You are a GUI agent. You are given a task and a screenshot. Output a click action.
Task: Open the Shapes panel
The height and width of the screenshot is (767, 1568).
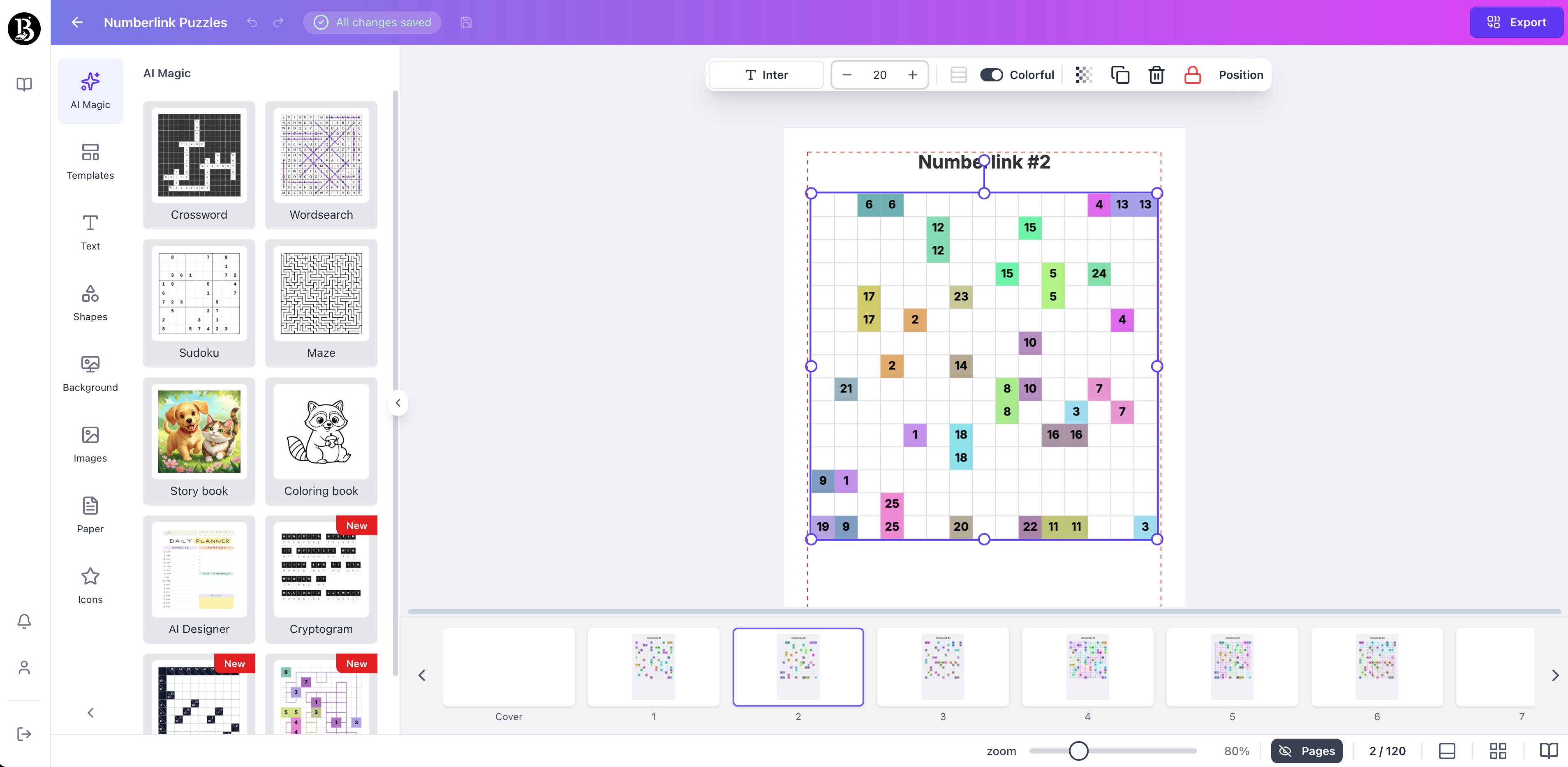pyautogui.click(x=90, y=303)
